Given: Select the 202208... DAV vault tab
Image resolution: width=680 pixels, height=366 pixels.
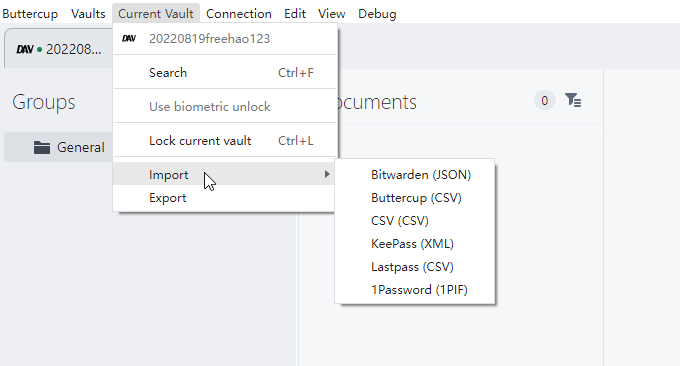Looking at the screenshot, I should coord(59,49).
